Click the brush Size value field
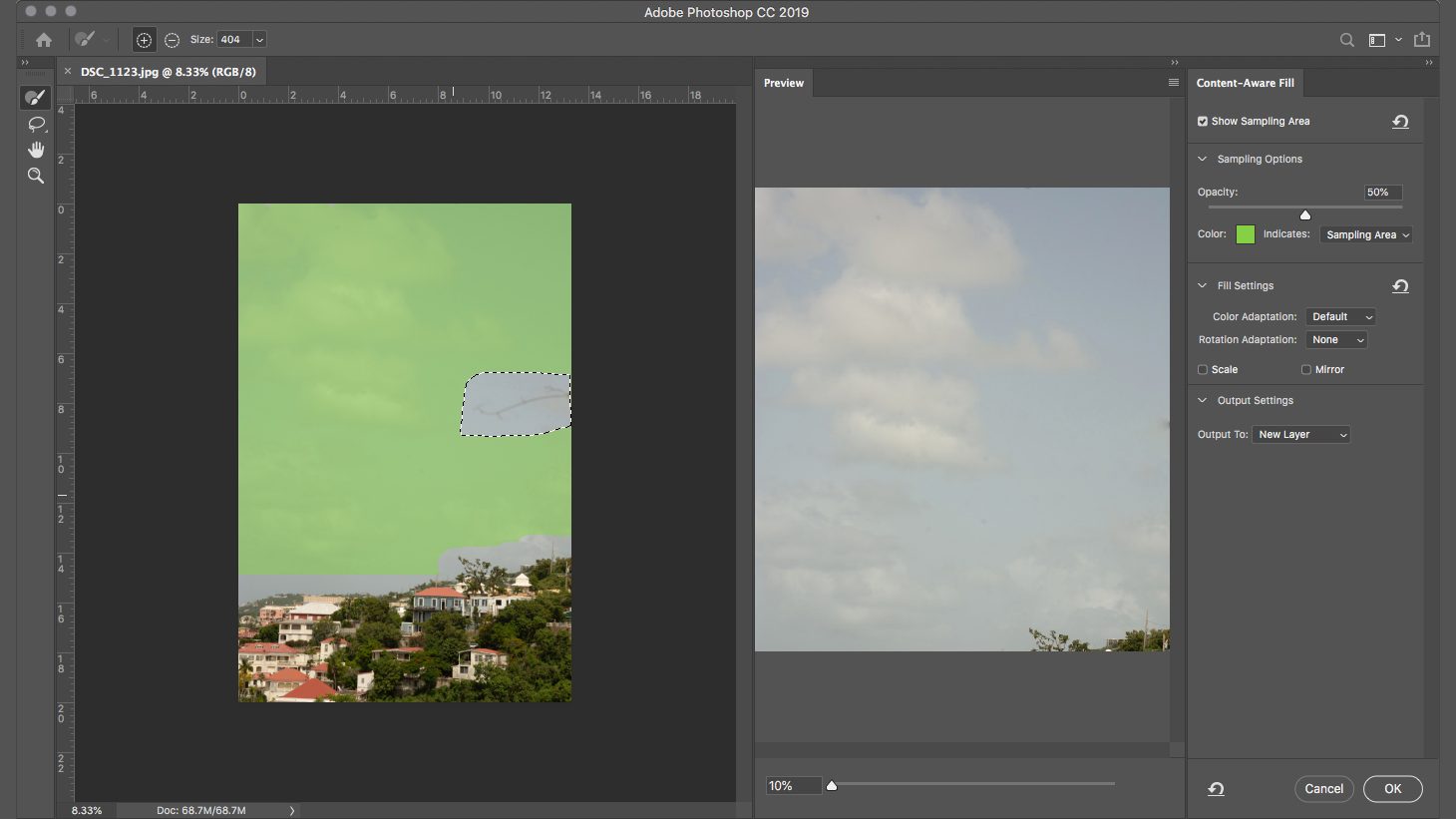This screenshot has height=819, width=1456. tap(234, 40)
